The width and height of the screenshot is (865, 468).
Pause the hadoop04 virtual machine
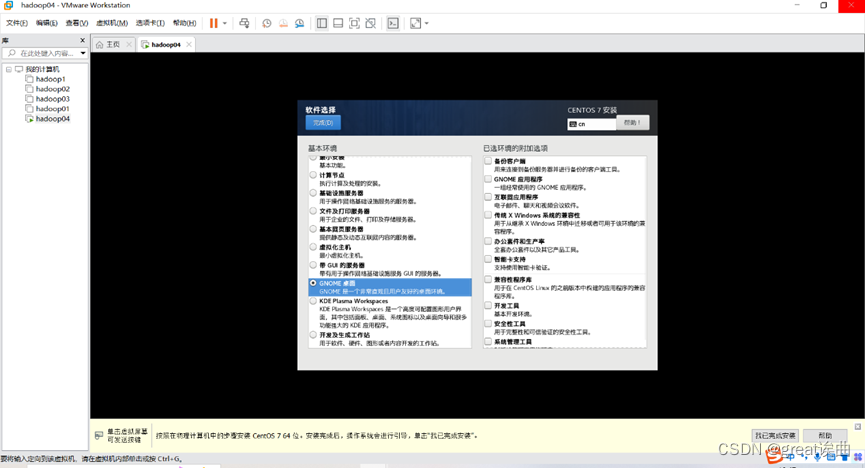(213, 23)
